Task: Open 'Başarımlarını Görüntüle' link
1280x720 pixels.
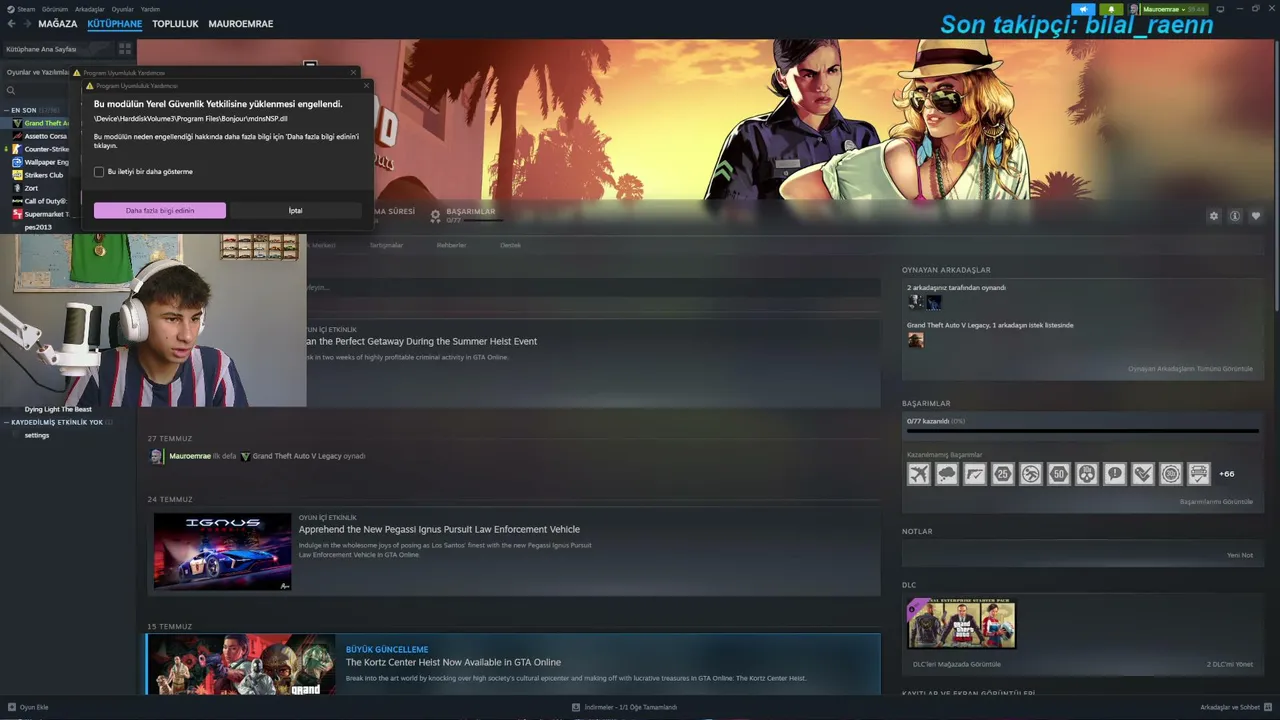Action: (x=1216, y=502)
